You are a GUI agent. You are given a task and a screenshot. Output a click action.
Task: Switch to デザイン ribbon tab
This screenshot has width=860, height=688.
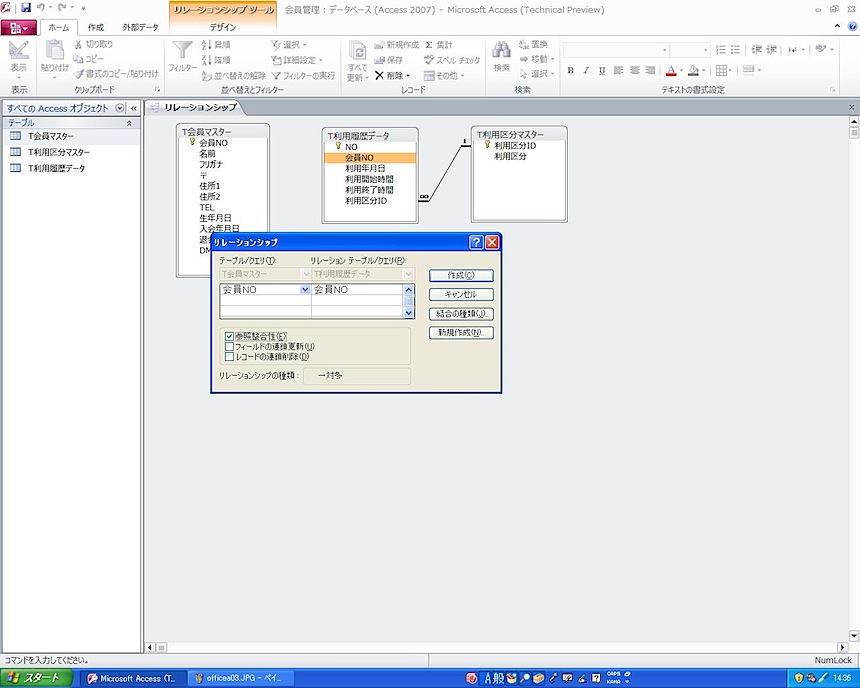(223, 27)
